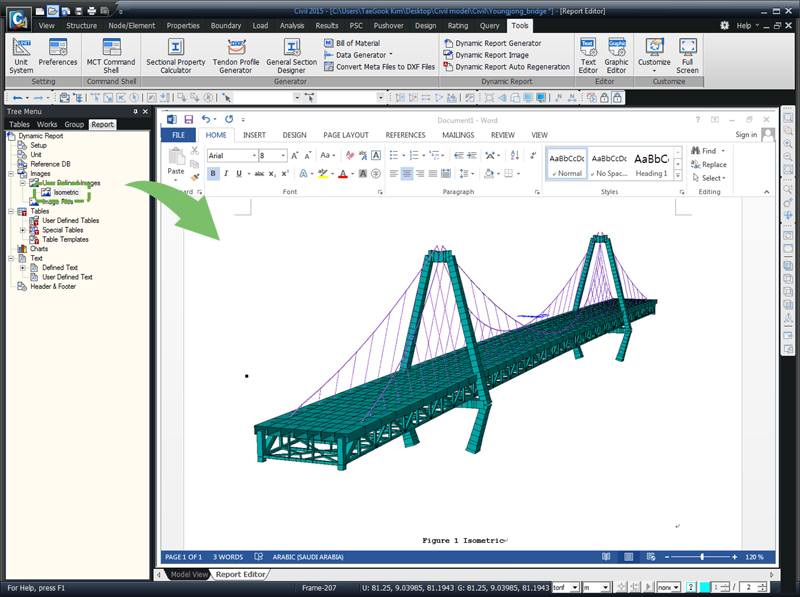Toggle Underline formatting in Word ribbon
This screenshot has height=597, width=800.
click(x=240, y=174)
